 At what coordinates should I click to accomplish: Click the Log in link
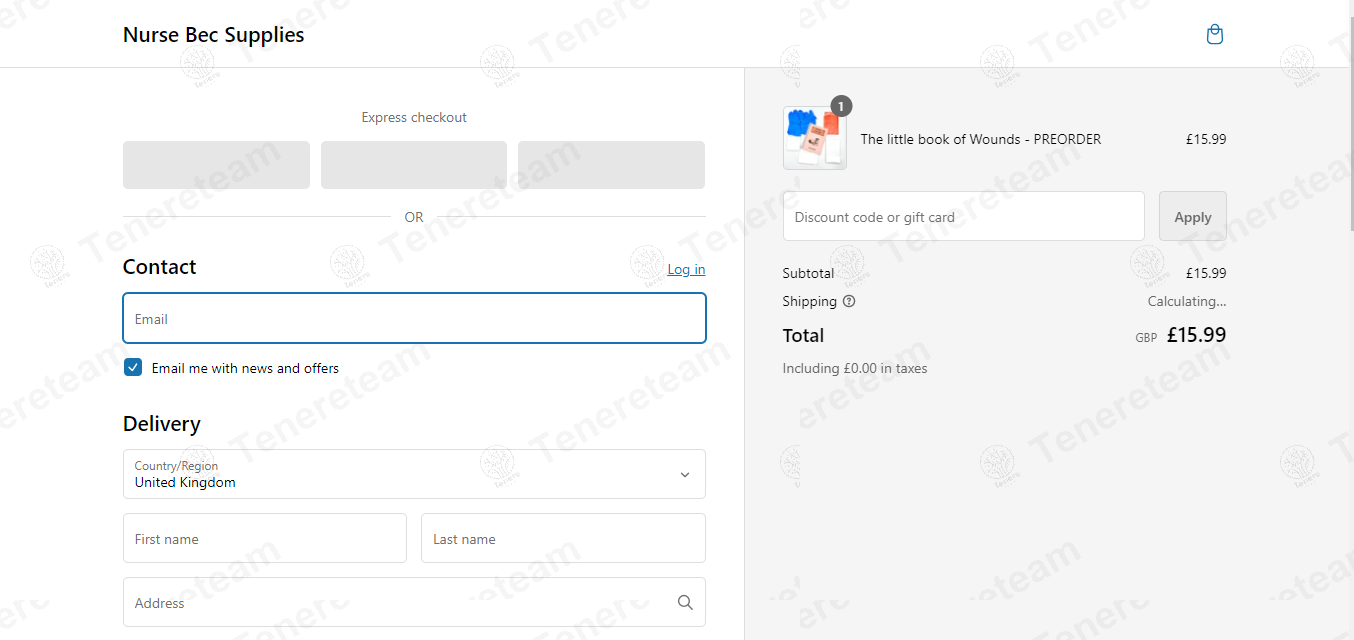click(686, 270)
